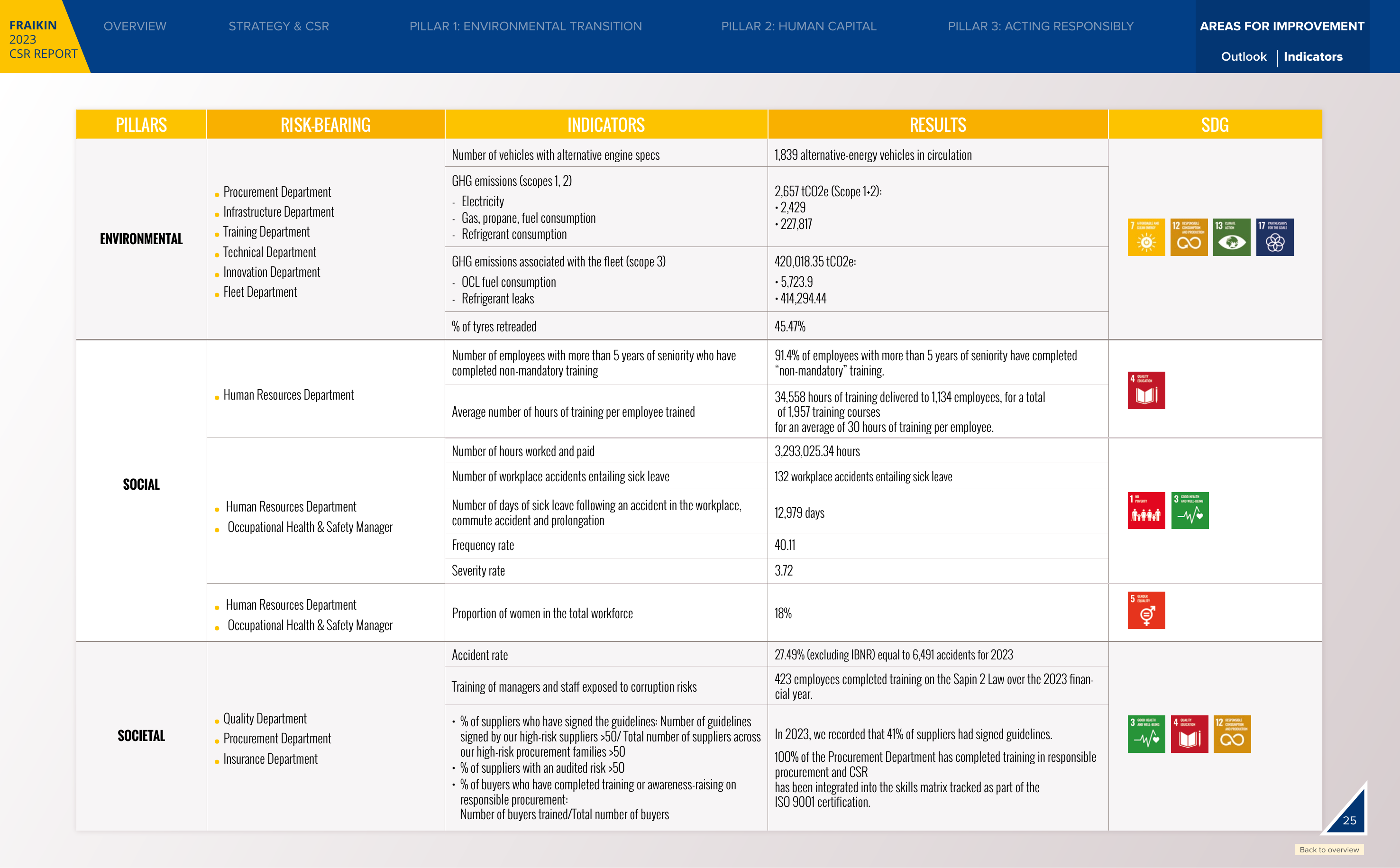Click SDG 3 good health icon in Social row
The width and height of the screenshot is (1400, 868).
click(x=1190, y=511)
